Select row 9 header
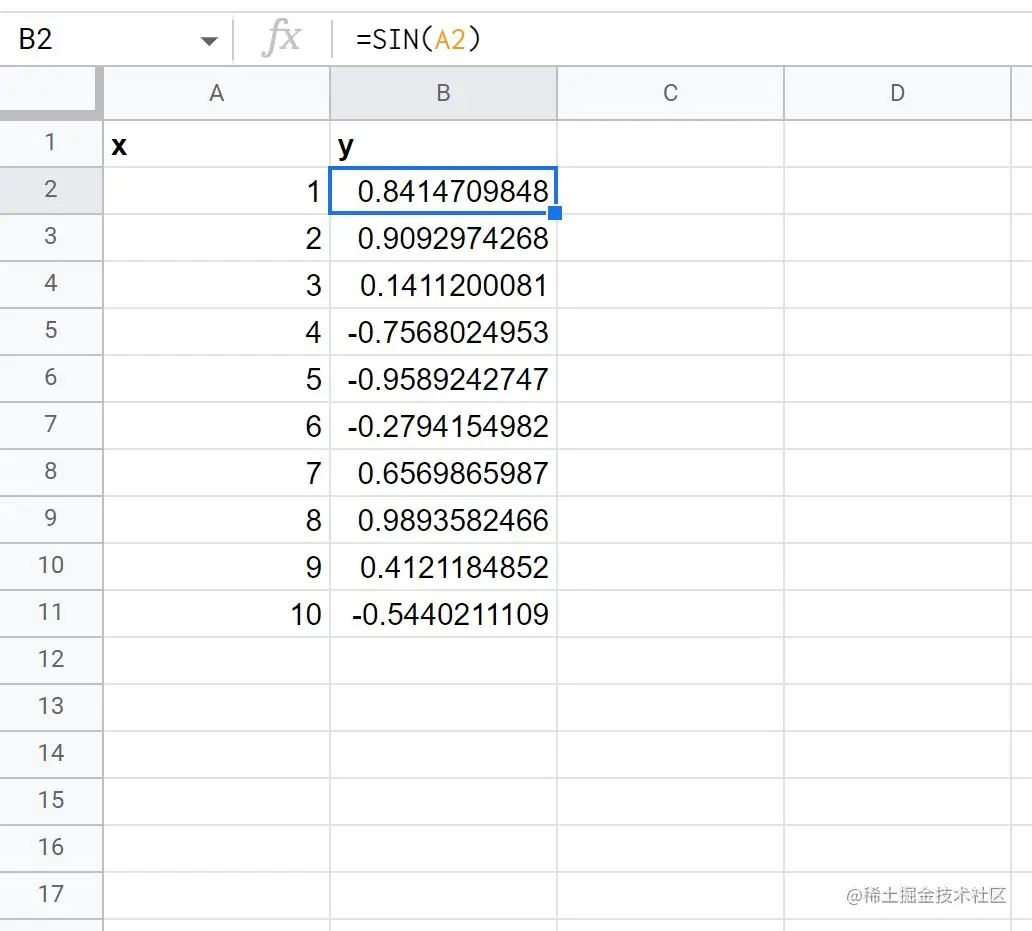The height and width of the screenshot is (931, 1032). pyautogui.click(x=51, y=519)
